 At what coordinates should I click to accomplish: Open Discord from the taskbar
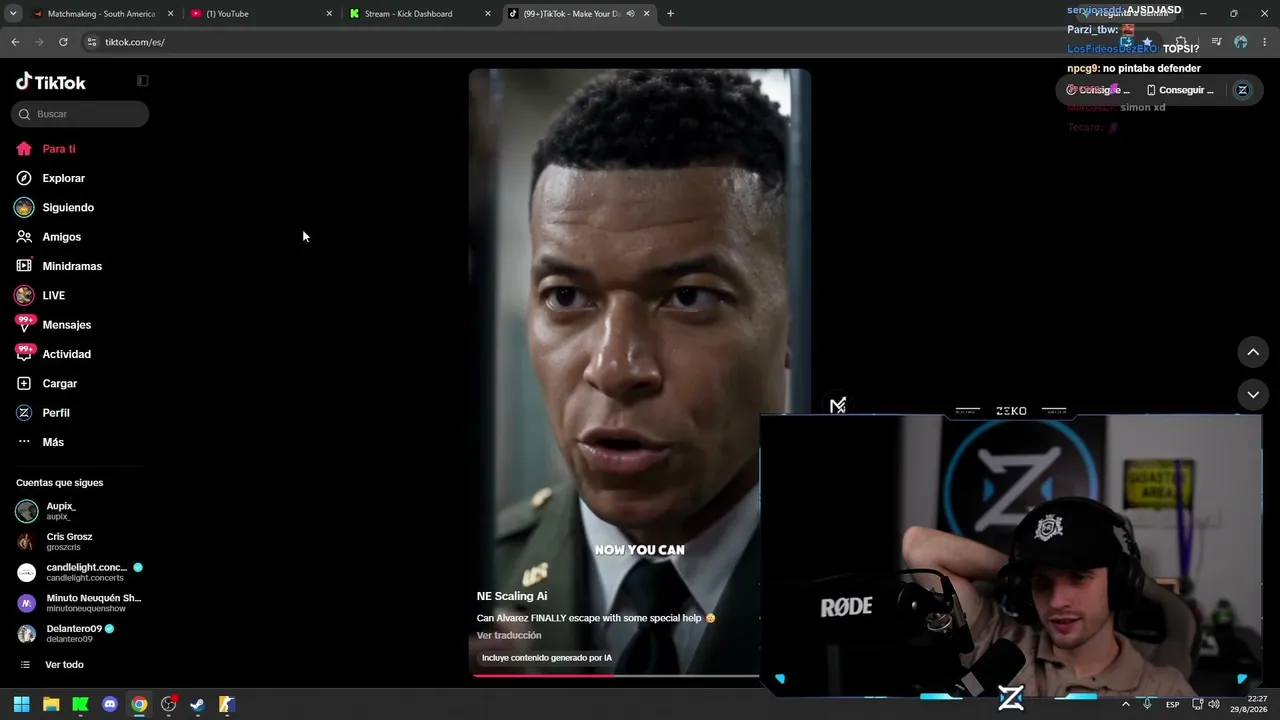tap(110, 704)
